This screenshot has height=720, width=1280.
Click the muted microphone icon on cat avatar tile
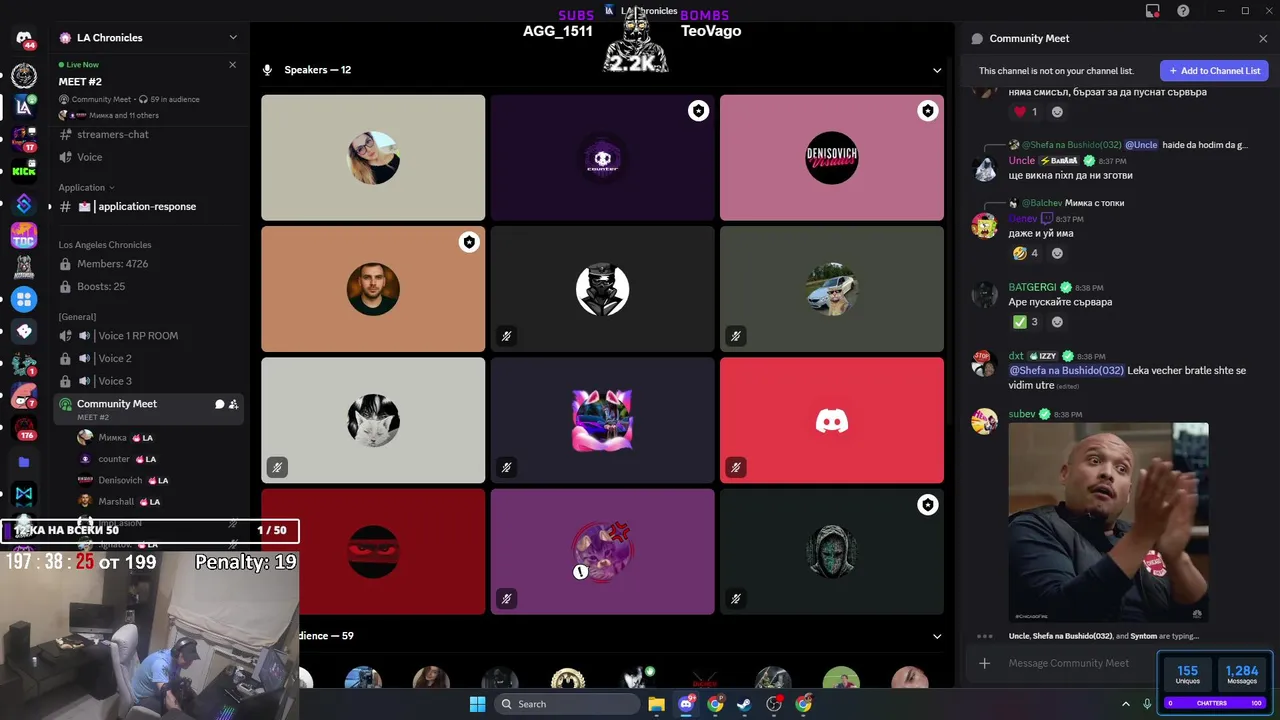pyautogui.click(x=277, y=467)
